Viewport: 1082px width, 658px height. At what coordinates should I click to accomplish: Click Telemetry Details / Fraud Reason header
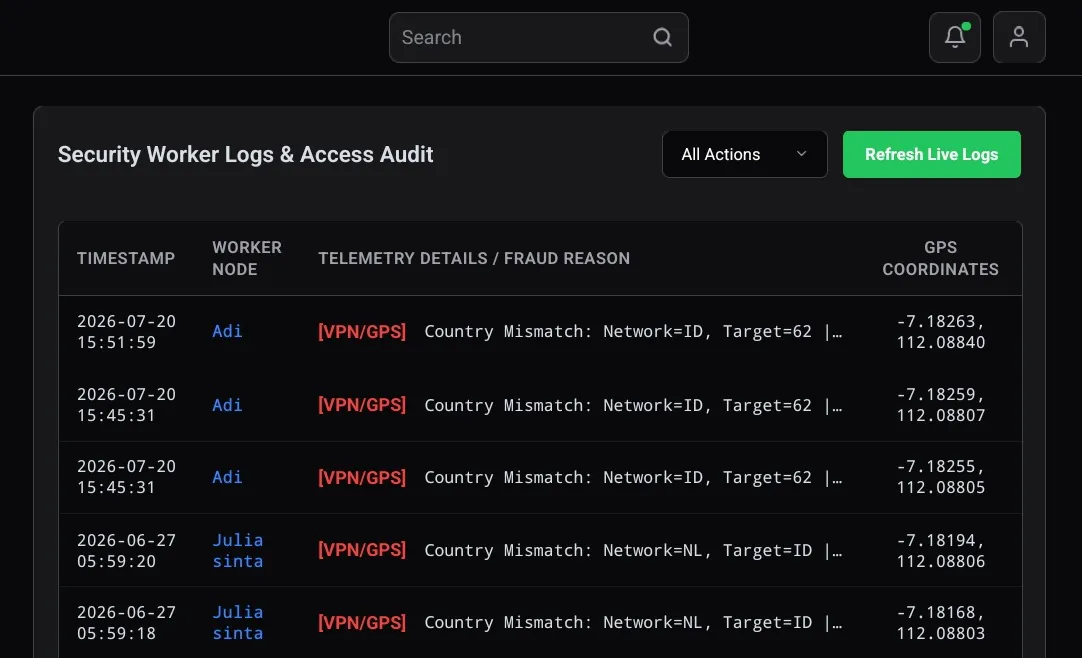click(x=473, y=258)
